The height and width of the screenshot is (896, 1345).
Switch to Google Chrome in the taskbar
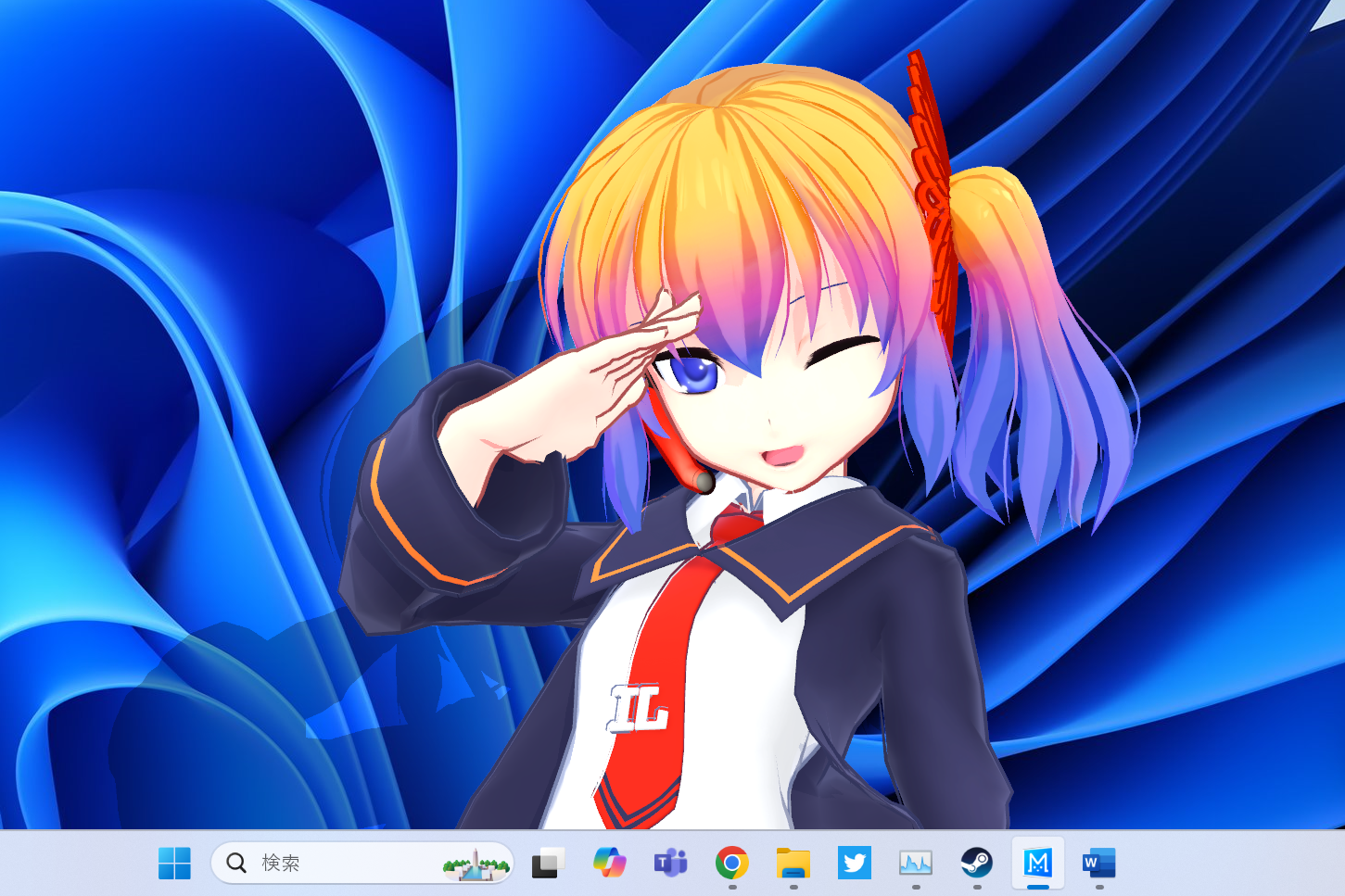point(731,863)
